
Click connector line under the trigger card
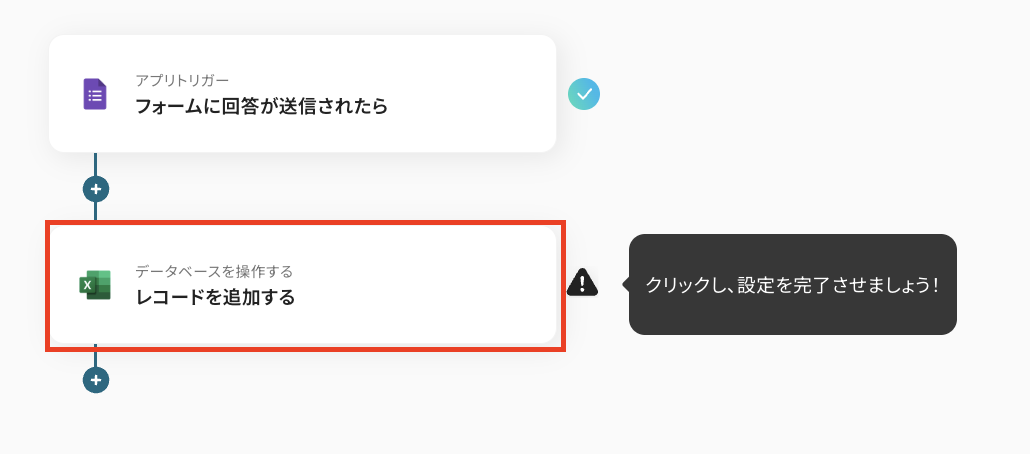[96, 164]
